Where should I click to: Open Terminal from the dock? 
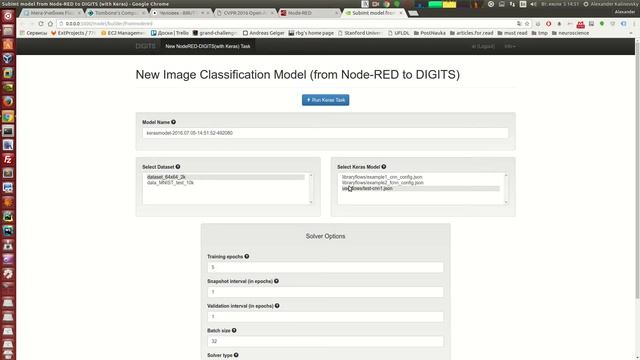(x=8, y=131)
